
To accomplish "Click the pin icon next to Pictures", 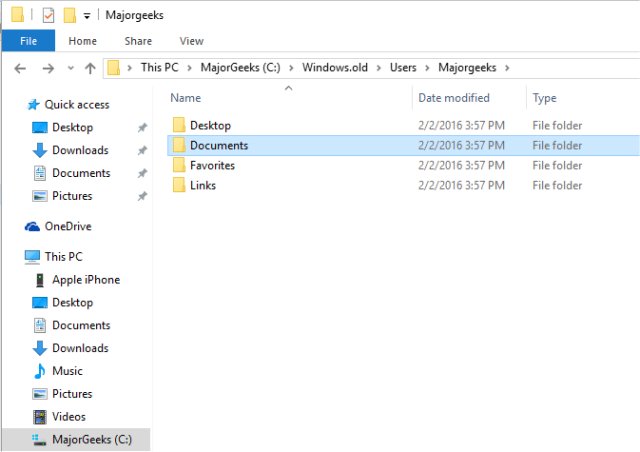I will (x=142, y=196).
